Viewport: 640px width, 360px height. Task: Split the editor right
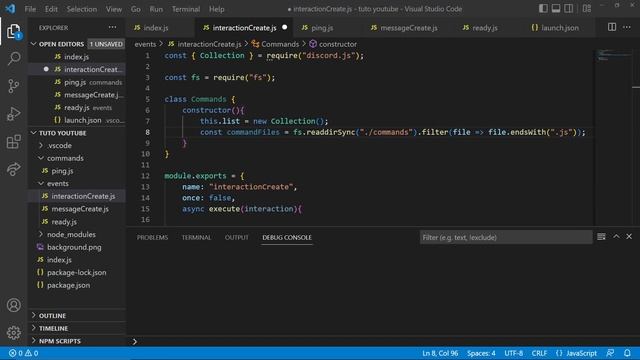tap(612, 27)
